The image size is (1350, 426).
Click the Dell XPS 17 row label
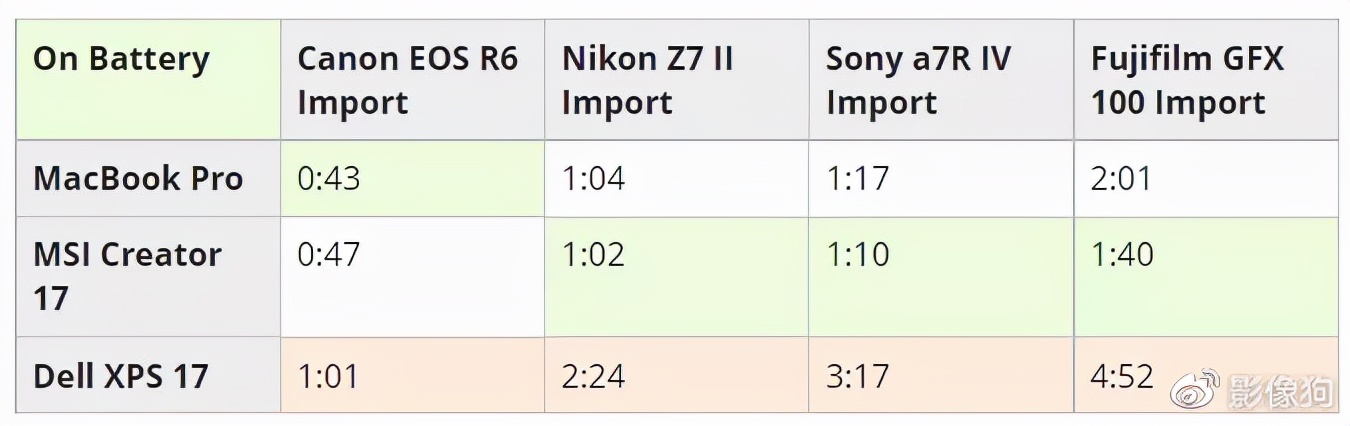tap(121, 376)
